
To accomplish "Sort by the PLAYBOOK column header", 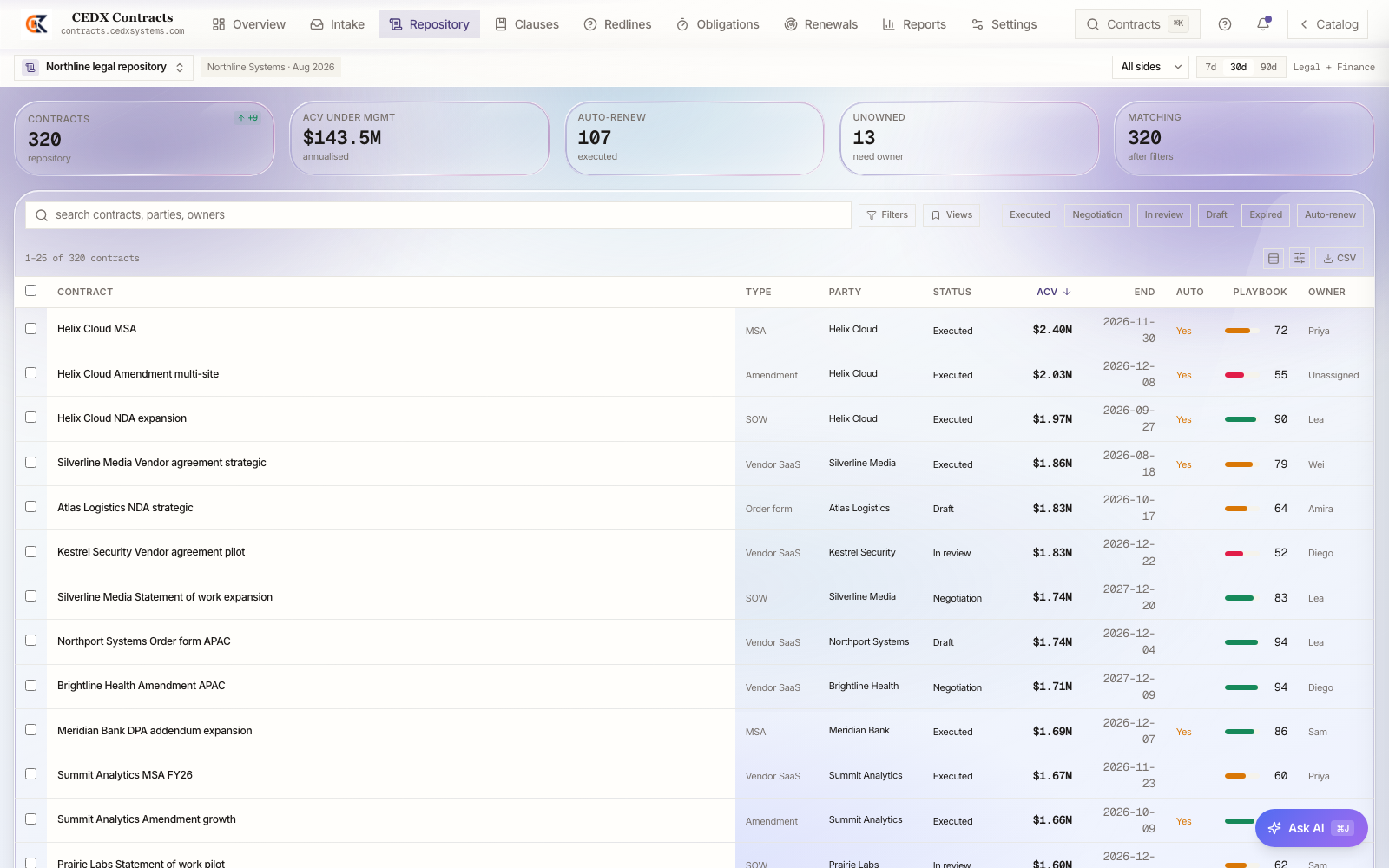I will [x=1260, y=293].
